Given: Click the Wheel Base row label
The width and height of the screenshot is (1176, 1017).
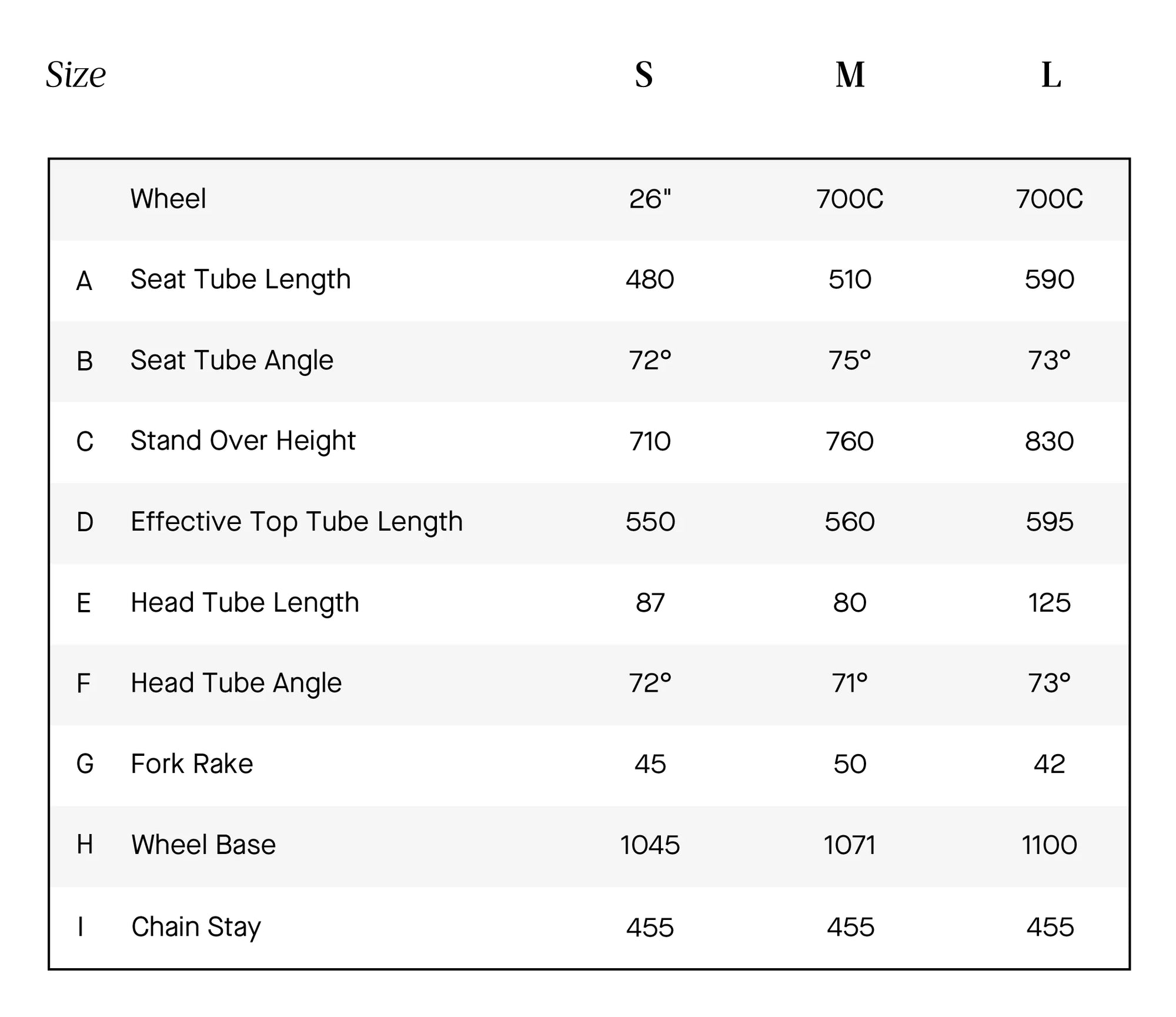Looking at the screenshot, I should pos(203,845).
